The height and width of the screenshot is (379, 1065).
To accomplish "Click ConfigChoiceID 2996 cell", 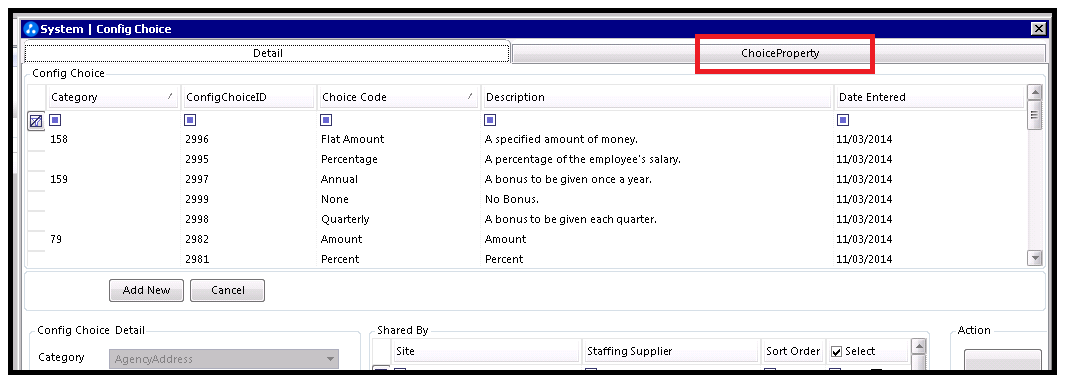I will pos(197,139).
